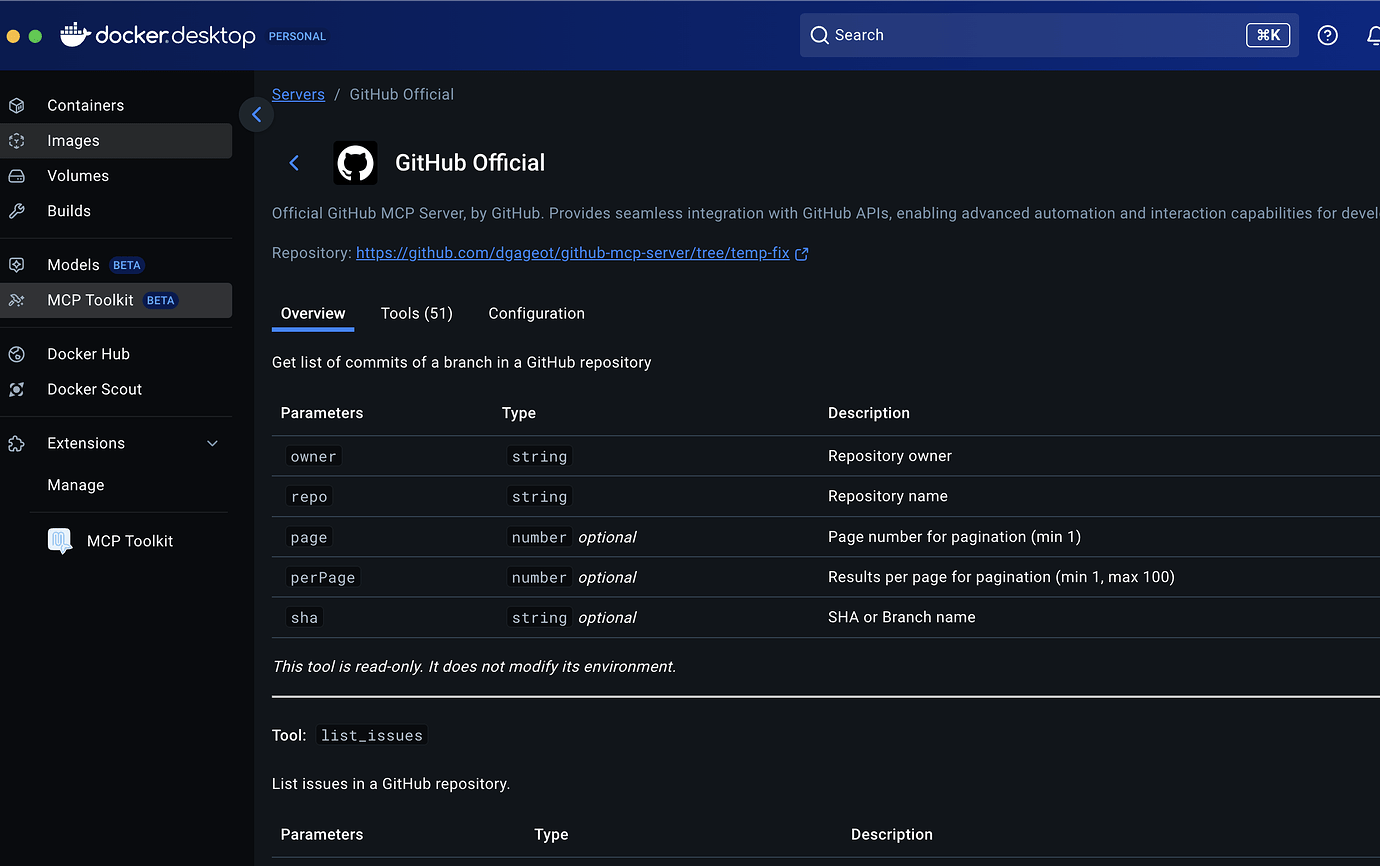
Task: Open the Manage extensions page
Action: (75, 485)
